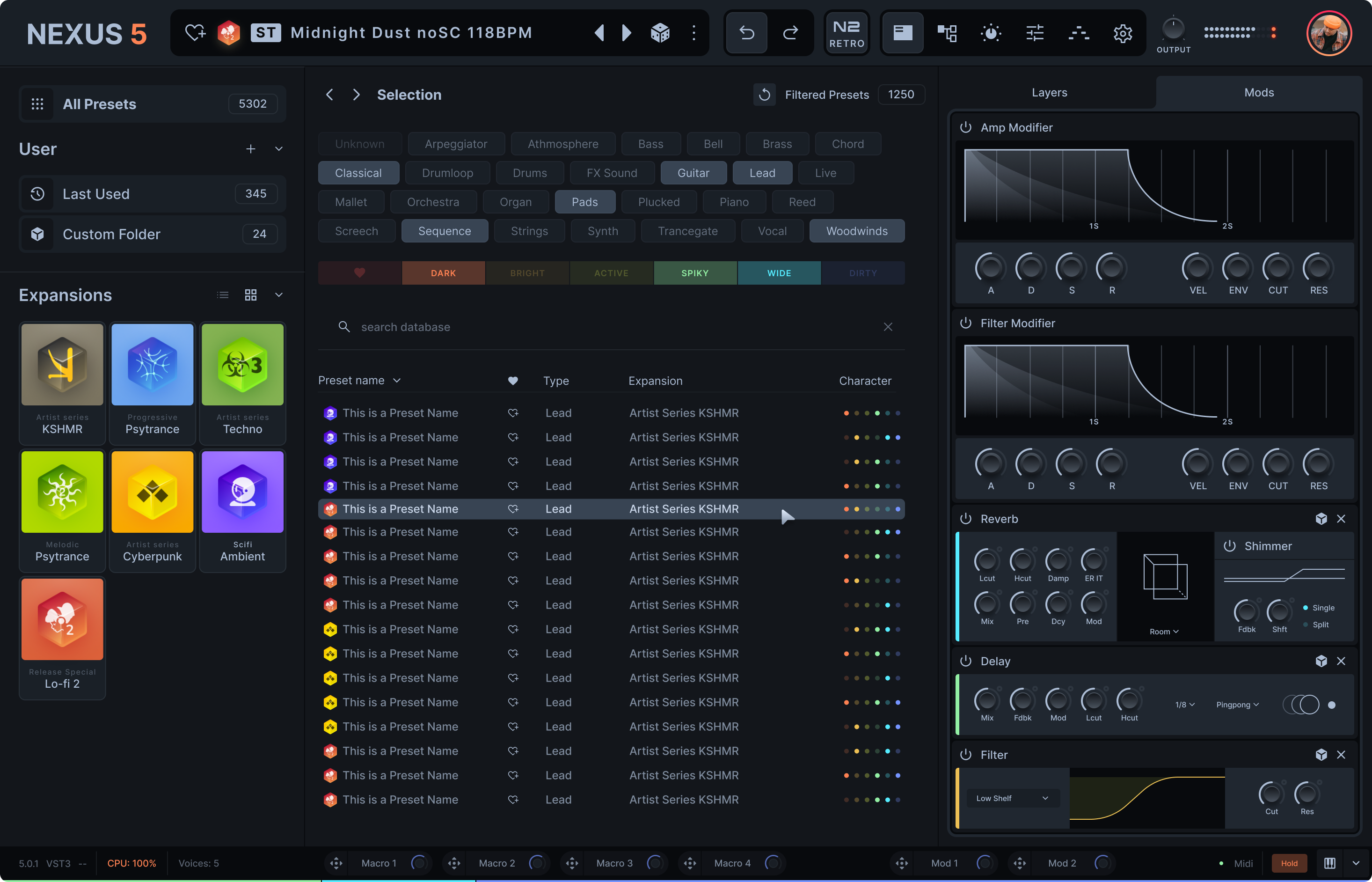The height and width of the screenshot is (882, 1372).
Task: Switch Expansions to grid view
Action: [x=251, y=295]
